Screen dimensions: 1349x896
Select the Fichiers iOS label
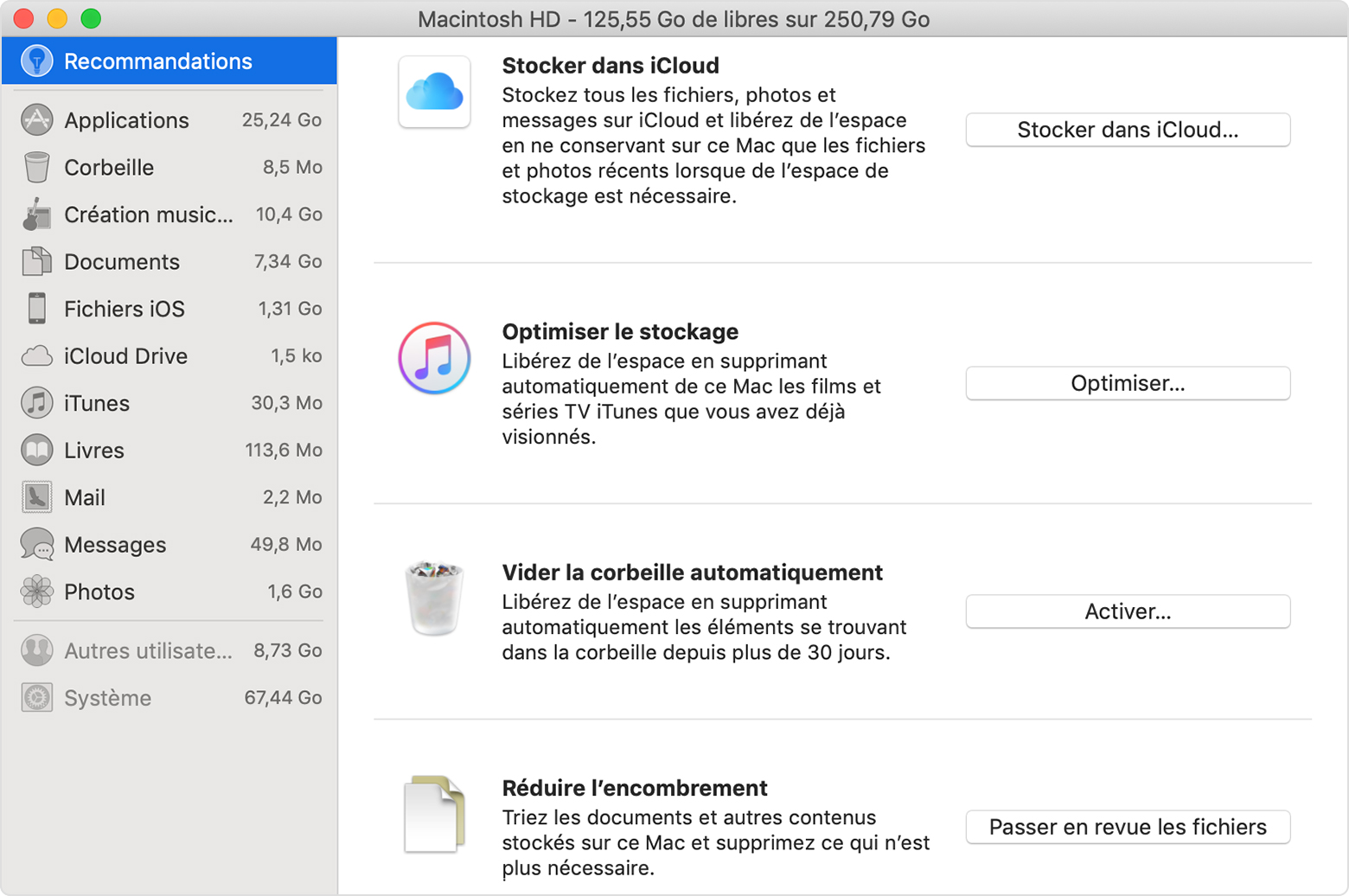click(x=125, y=309)
